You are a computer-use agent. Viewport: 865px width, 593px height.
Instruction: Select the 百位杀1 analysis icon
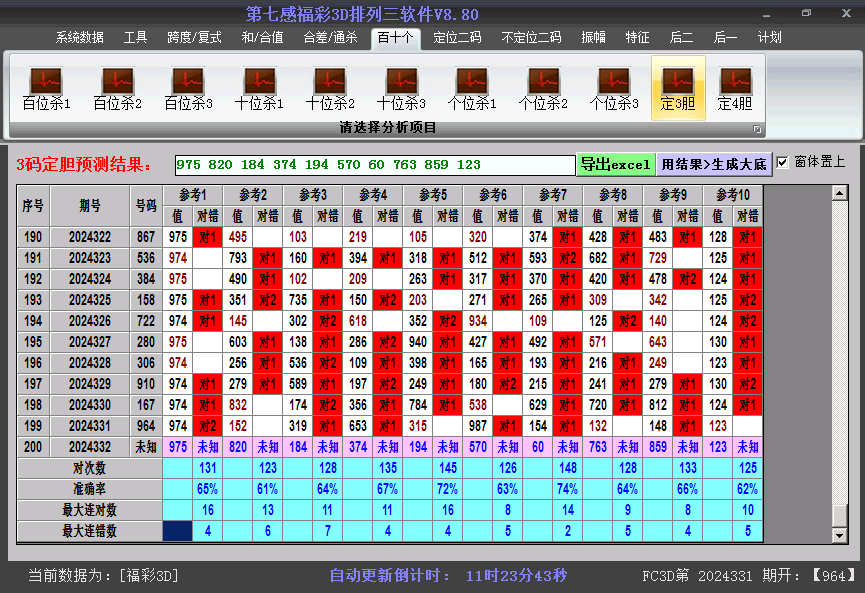pyautogui.click(x=46, y=88)
